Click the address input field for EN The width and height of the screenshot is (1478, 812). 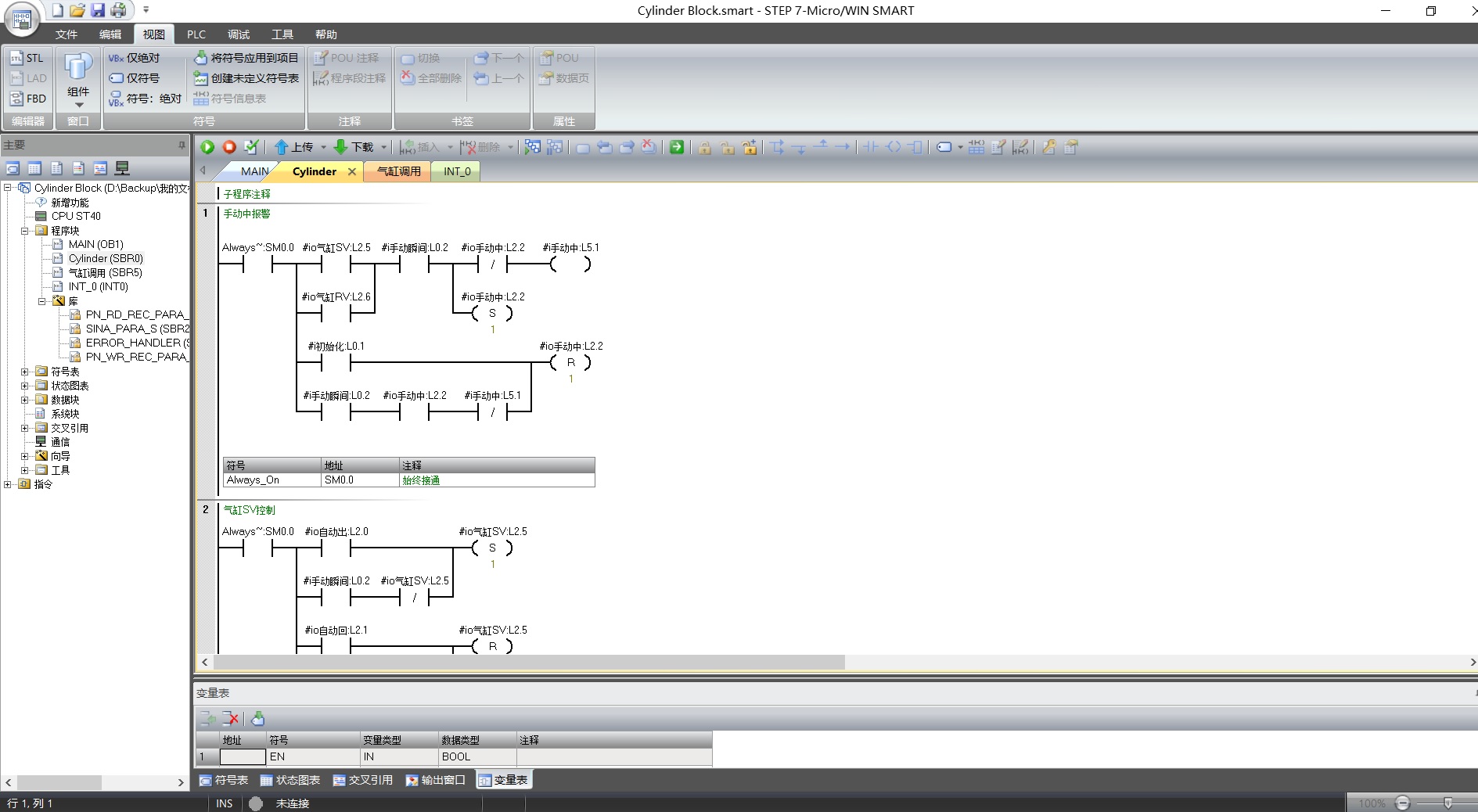click(243, 756)
